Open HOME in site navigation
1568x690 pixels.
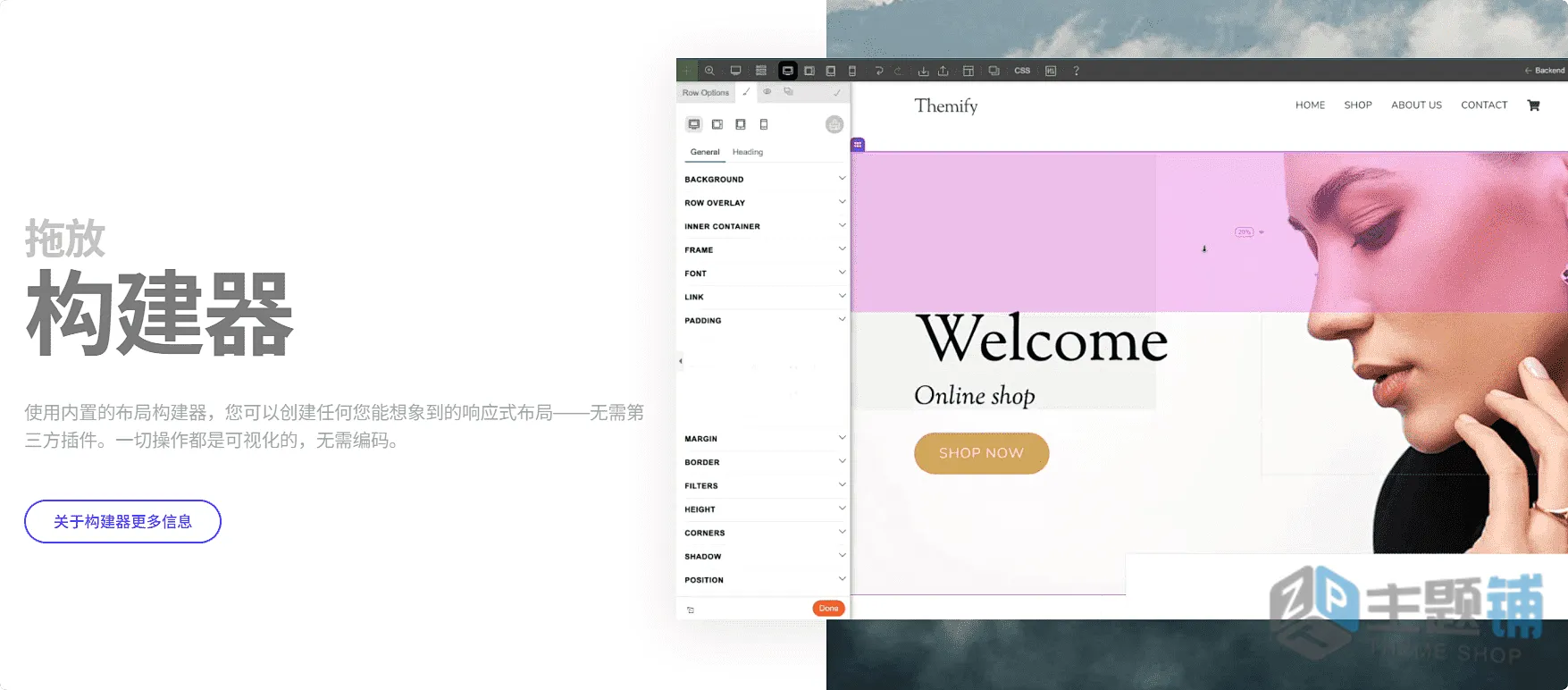click(1310, 105)
